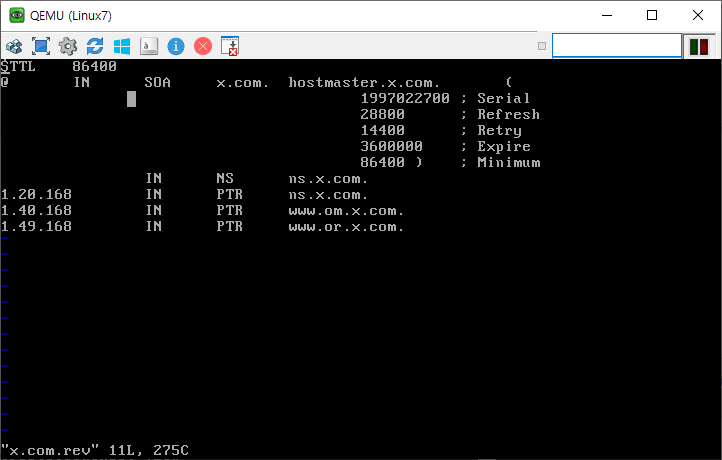Click the keyboard key icon labeled à
This screenshot has width=722, height=460.
(x=149, y=46)
